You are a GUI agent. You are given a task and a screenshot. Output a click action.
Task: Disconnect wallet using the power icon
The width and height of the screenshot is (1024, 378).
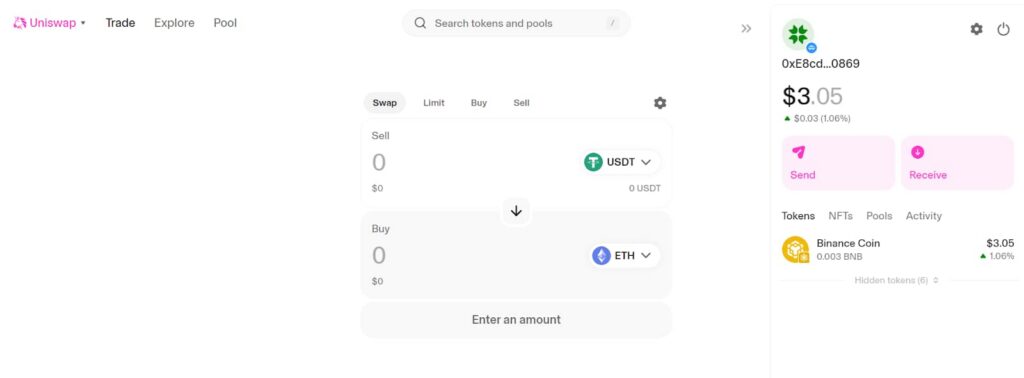tap(1003, 29)
